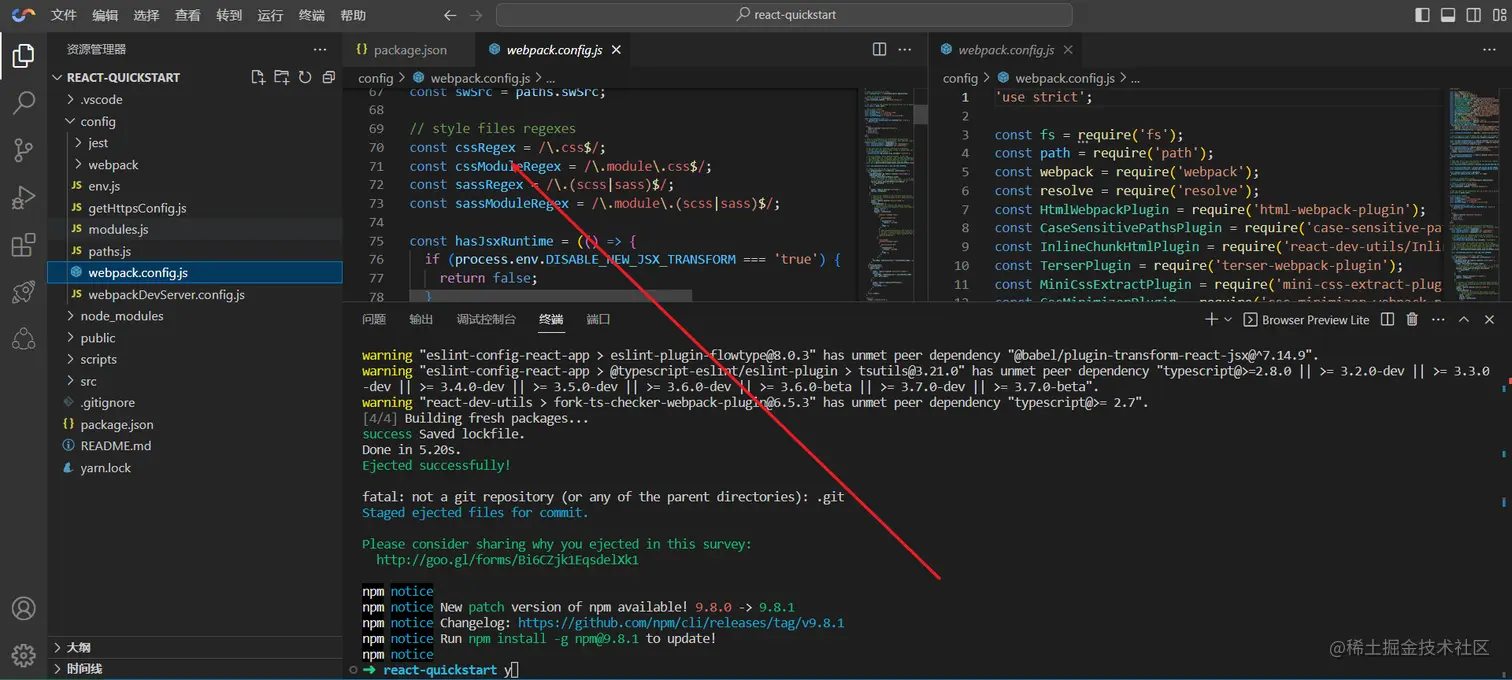The width and height of the screenshot is (1512, 680).
Task: Open explorer more actions next to 资源管理器
Action: (320, 49)
